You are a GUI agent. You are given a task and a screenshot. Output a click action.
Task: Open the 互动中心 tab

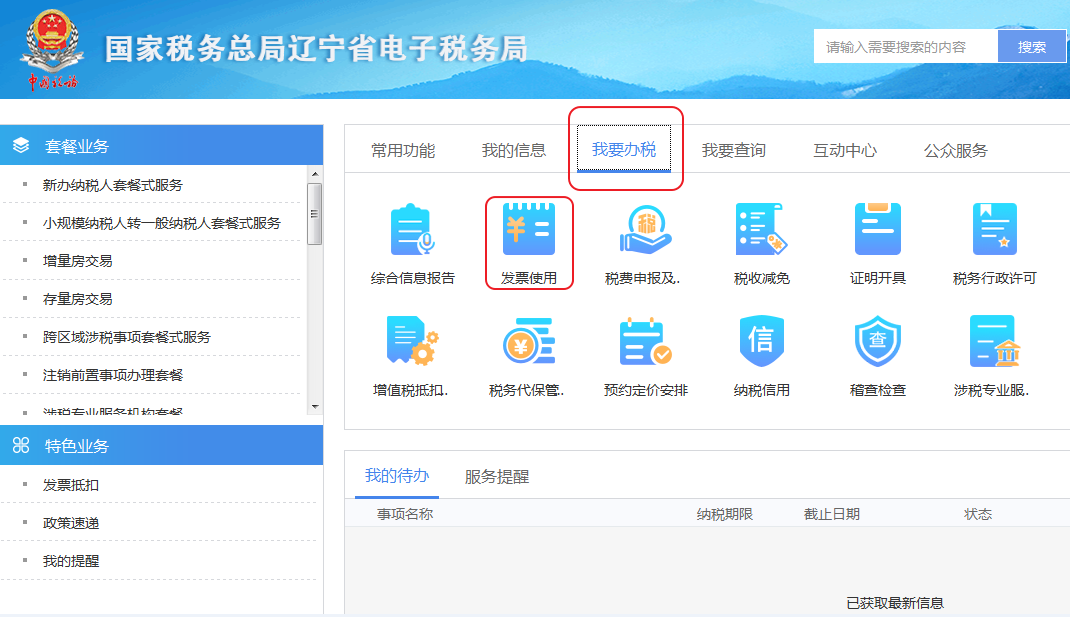[845, 150]
